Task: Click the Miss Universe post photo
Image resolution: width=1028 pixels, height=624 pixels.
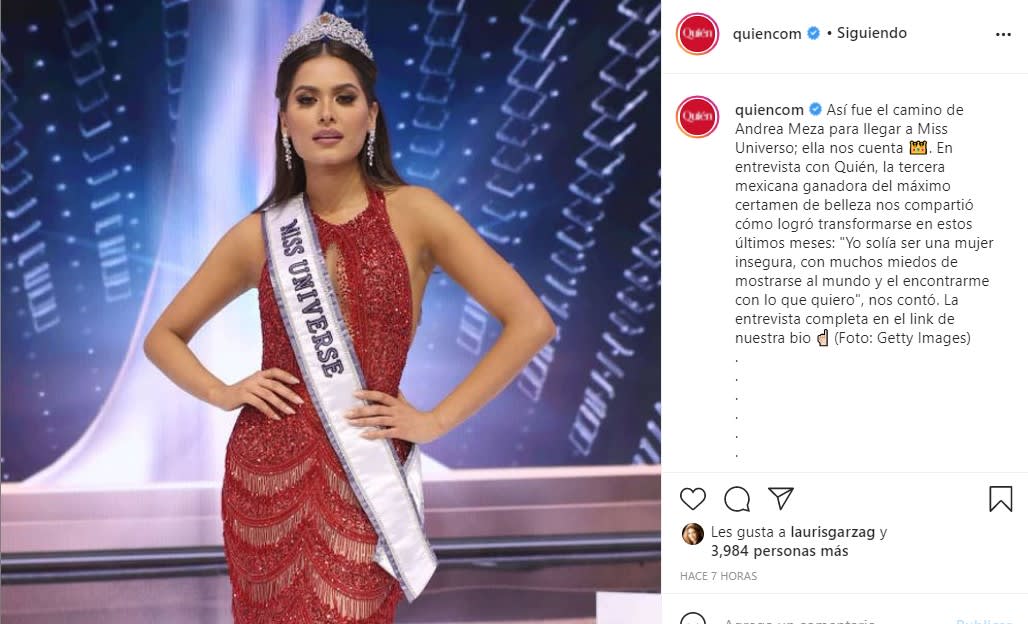Action: 330,312
